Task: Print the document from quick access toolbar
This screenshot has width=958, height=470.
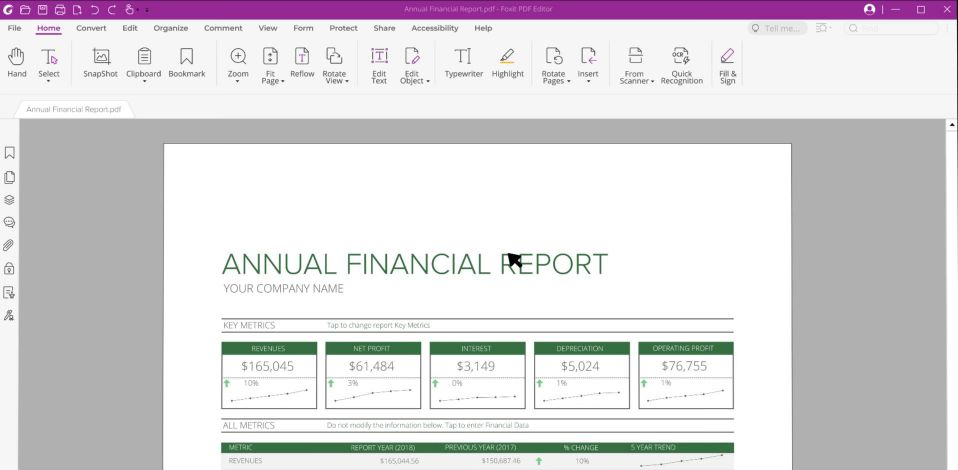Action: click(60, 10)
